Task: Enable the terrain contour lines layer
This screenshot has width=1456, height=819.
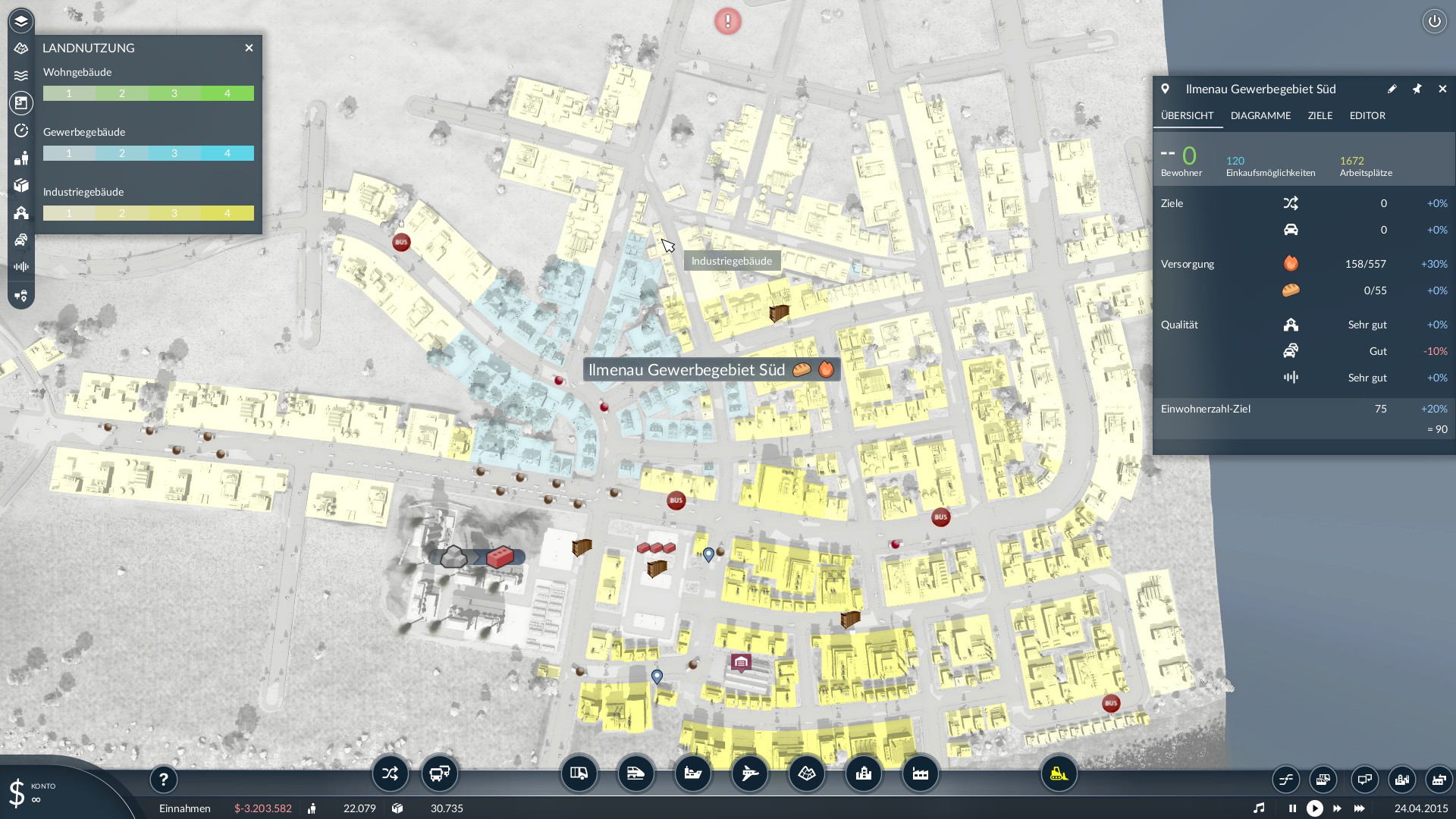Action: [21, 49]
